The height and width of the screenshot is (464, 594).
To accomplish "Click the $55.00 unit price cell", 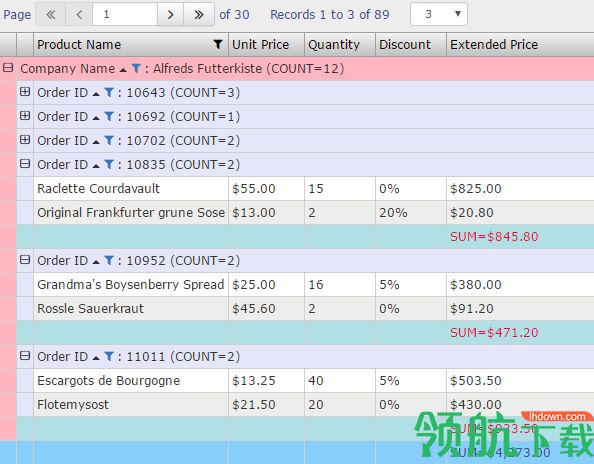I will pos(267,189).
